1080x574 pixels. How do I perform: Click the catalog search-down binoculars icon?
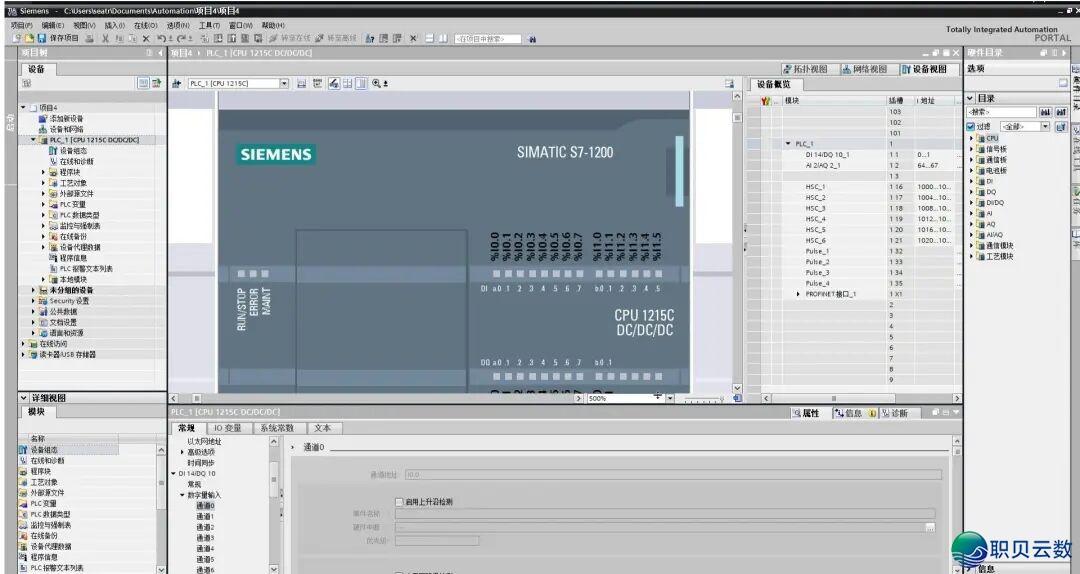(x=1046, y=112)
